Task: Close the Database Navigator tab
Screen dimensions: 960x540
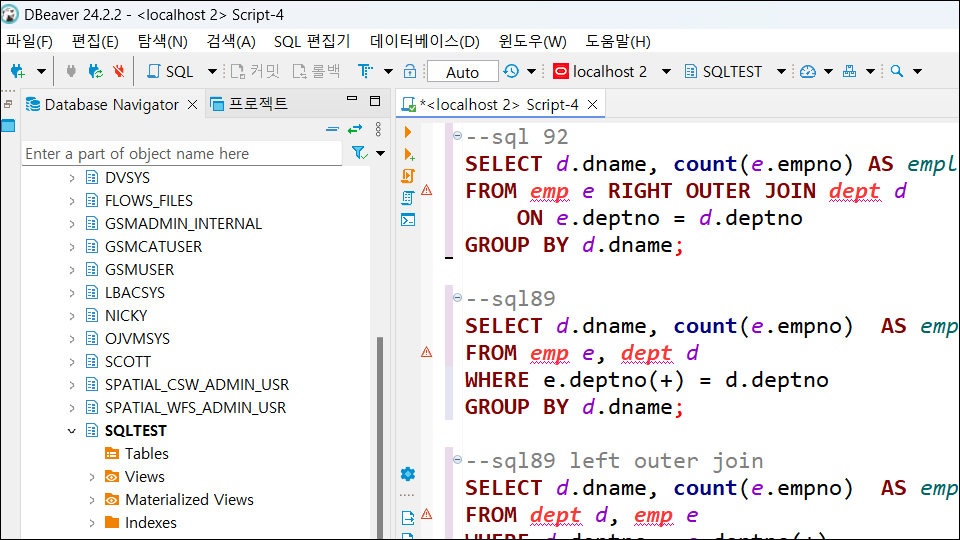Action: click(192, 105)
